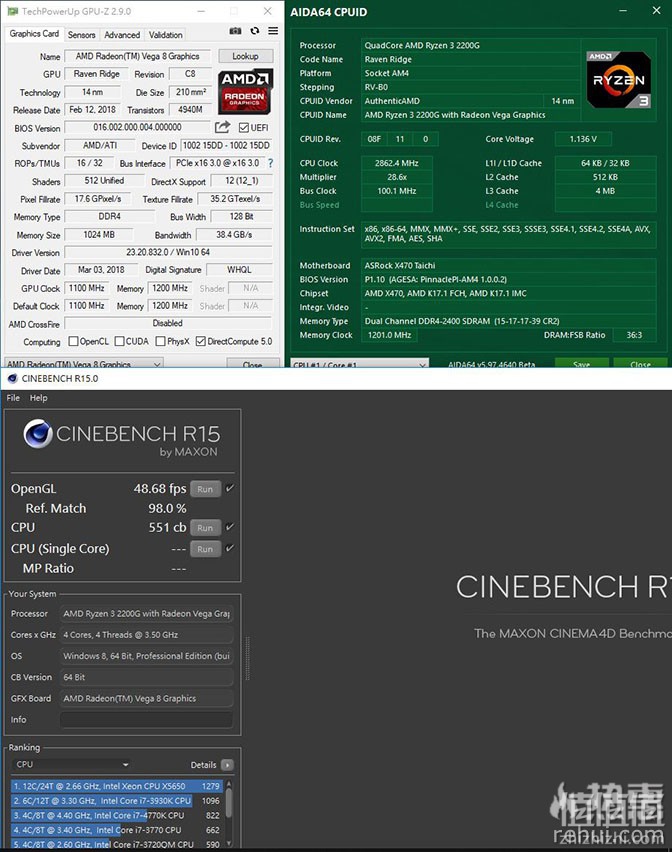The height and width of the screenshot is (852, 672).
Task: Run the OpenGL benchmark
Action: pos(205,489)
